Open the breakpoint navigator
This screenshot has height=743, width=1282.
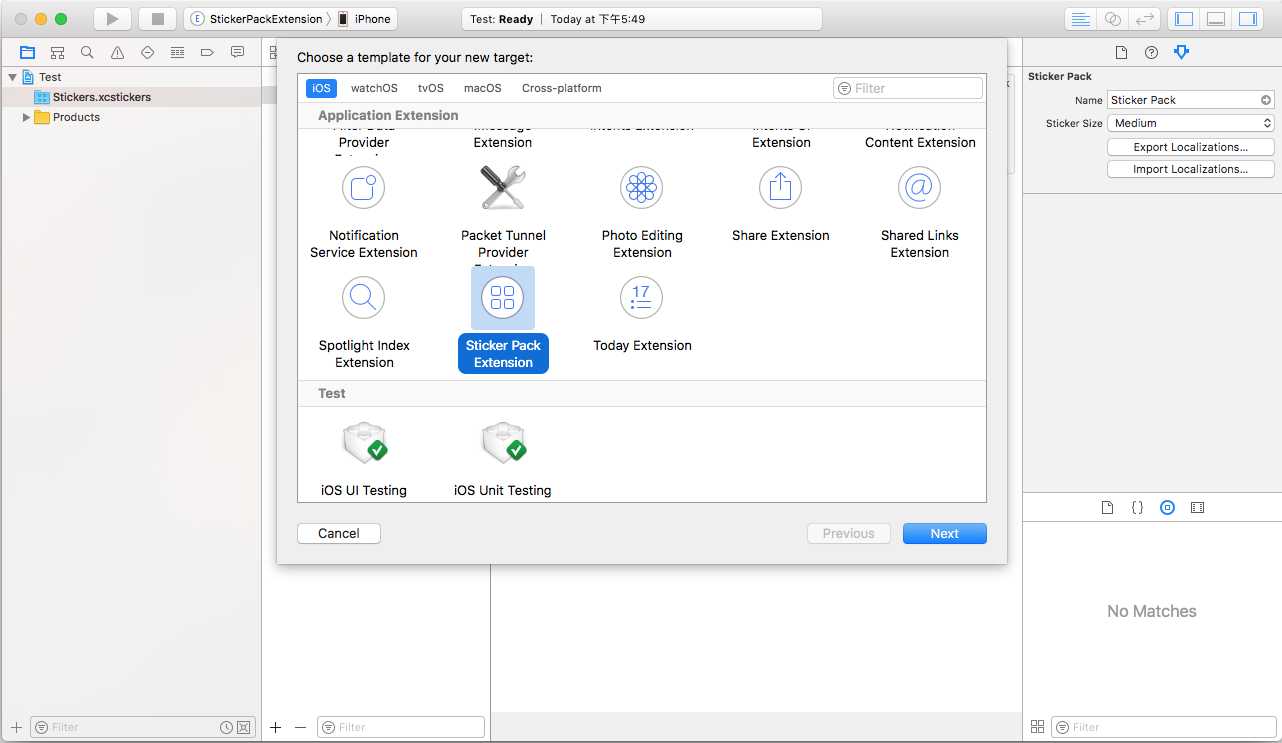[x=207, y=52]
